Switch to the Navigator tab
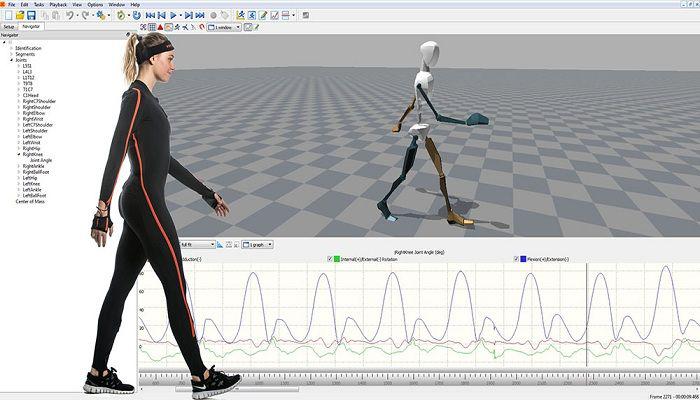The image size is (700, 400). pos(31,26)
